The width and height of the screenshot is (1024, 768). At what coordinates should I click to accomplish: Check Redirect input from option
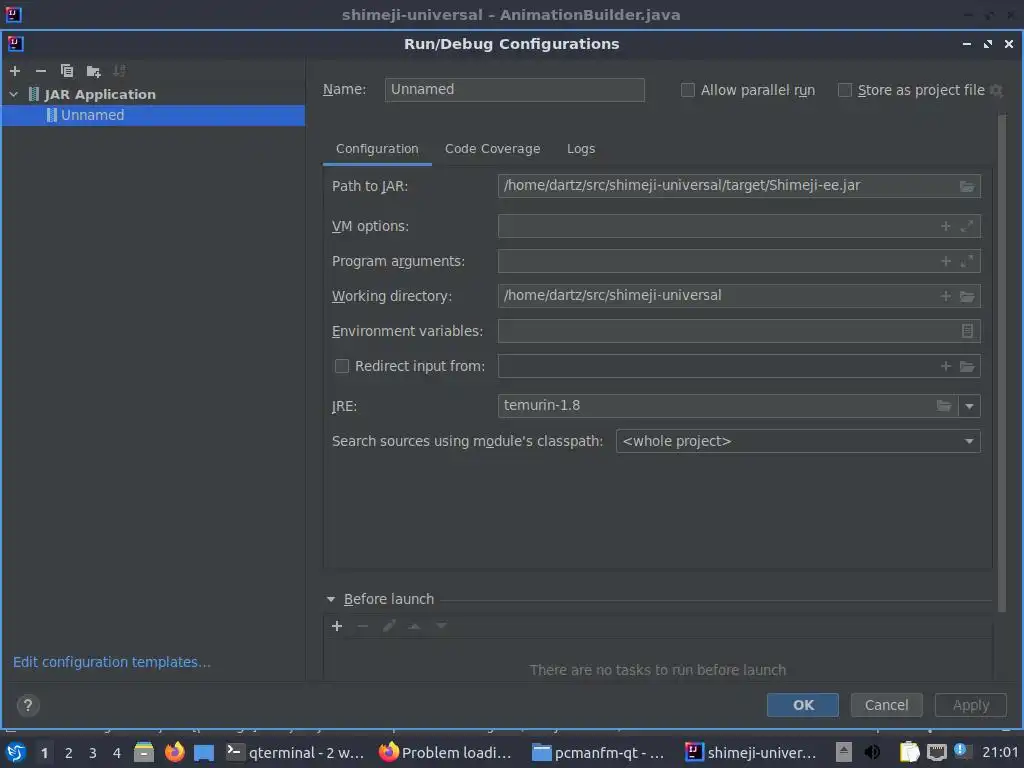pyautogui.click(x=342, y=366)
